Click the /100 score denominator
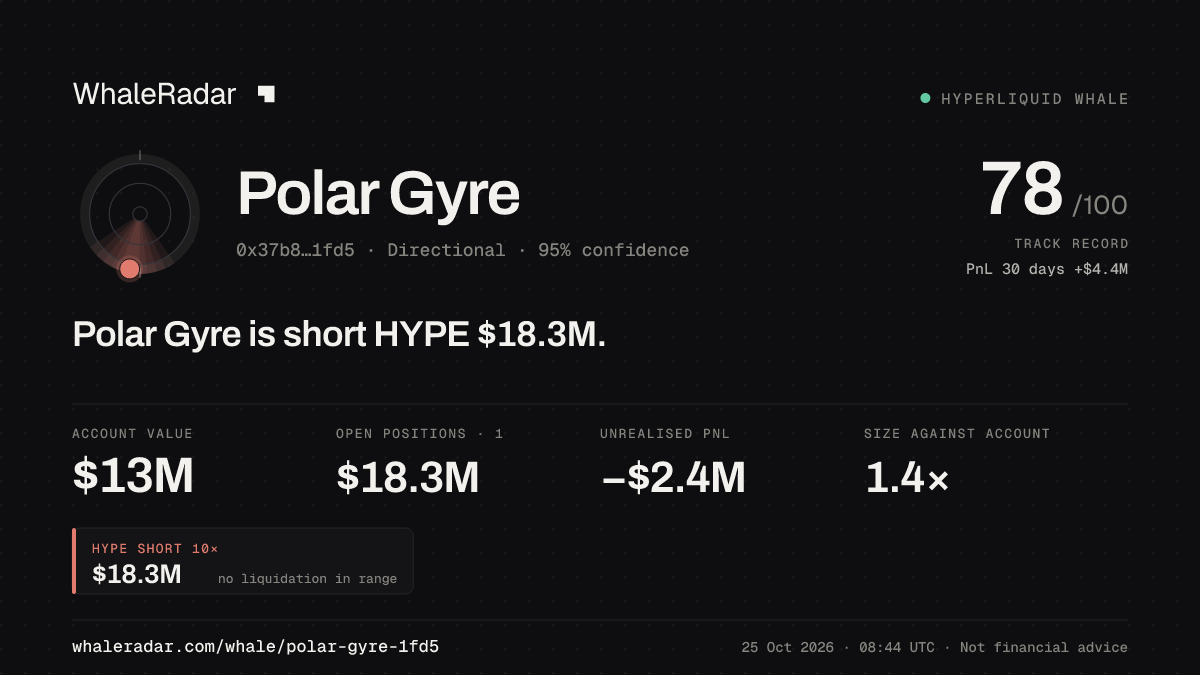Image resolution: width=1200 pixels, height=675 pixels. (1100, 205)
